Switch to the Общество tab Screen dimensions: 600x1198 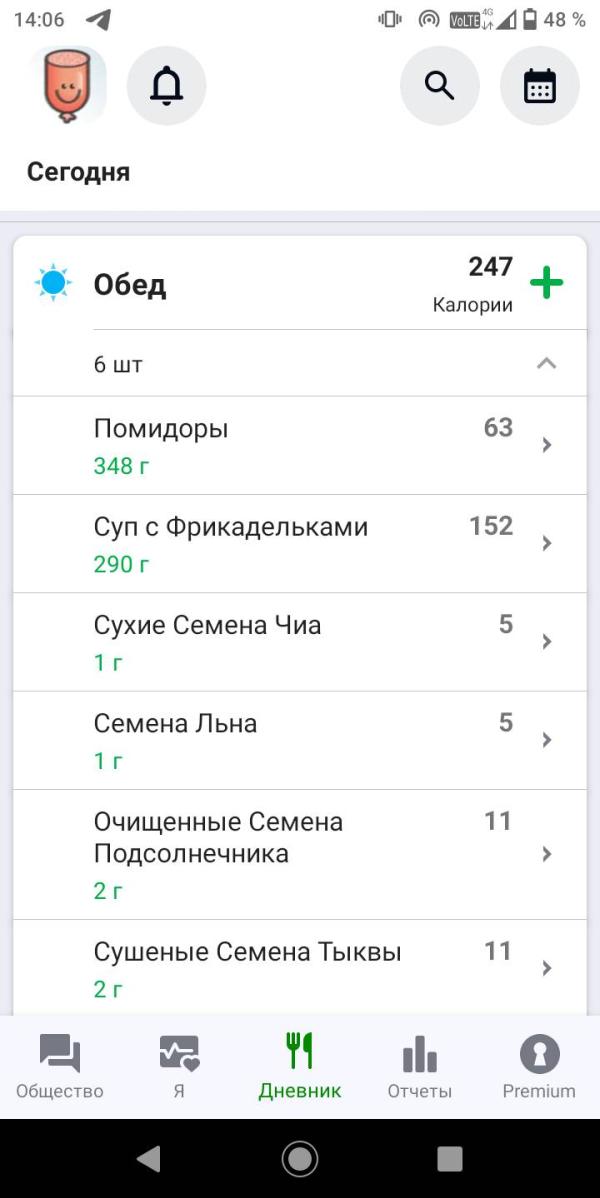tap(60, 1067)
